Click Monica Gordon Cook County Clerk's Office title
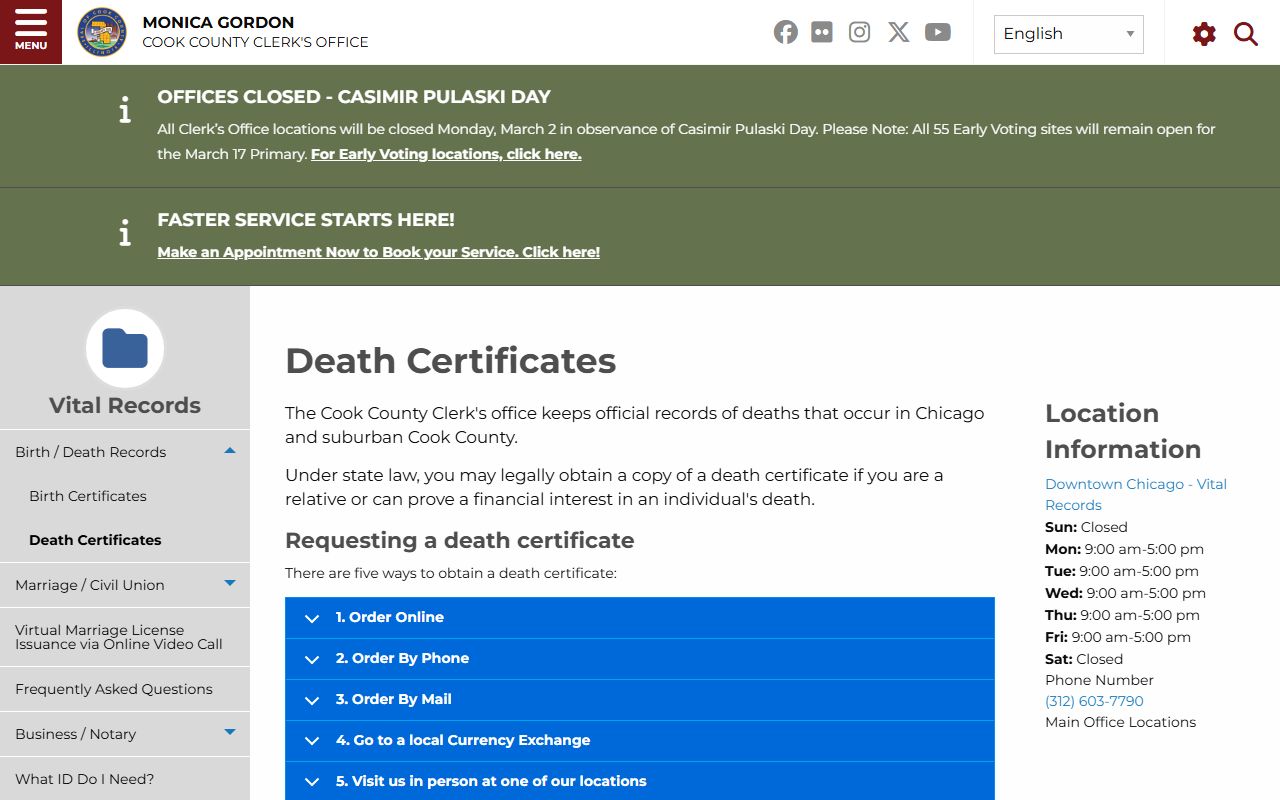Viewport: 1280px width, 800px height. (x=255, y=32)
